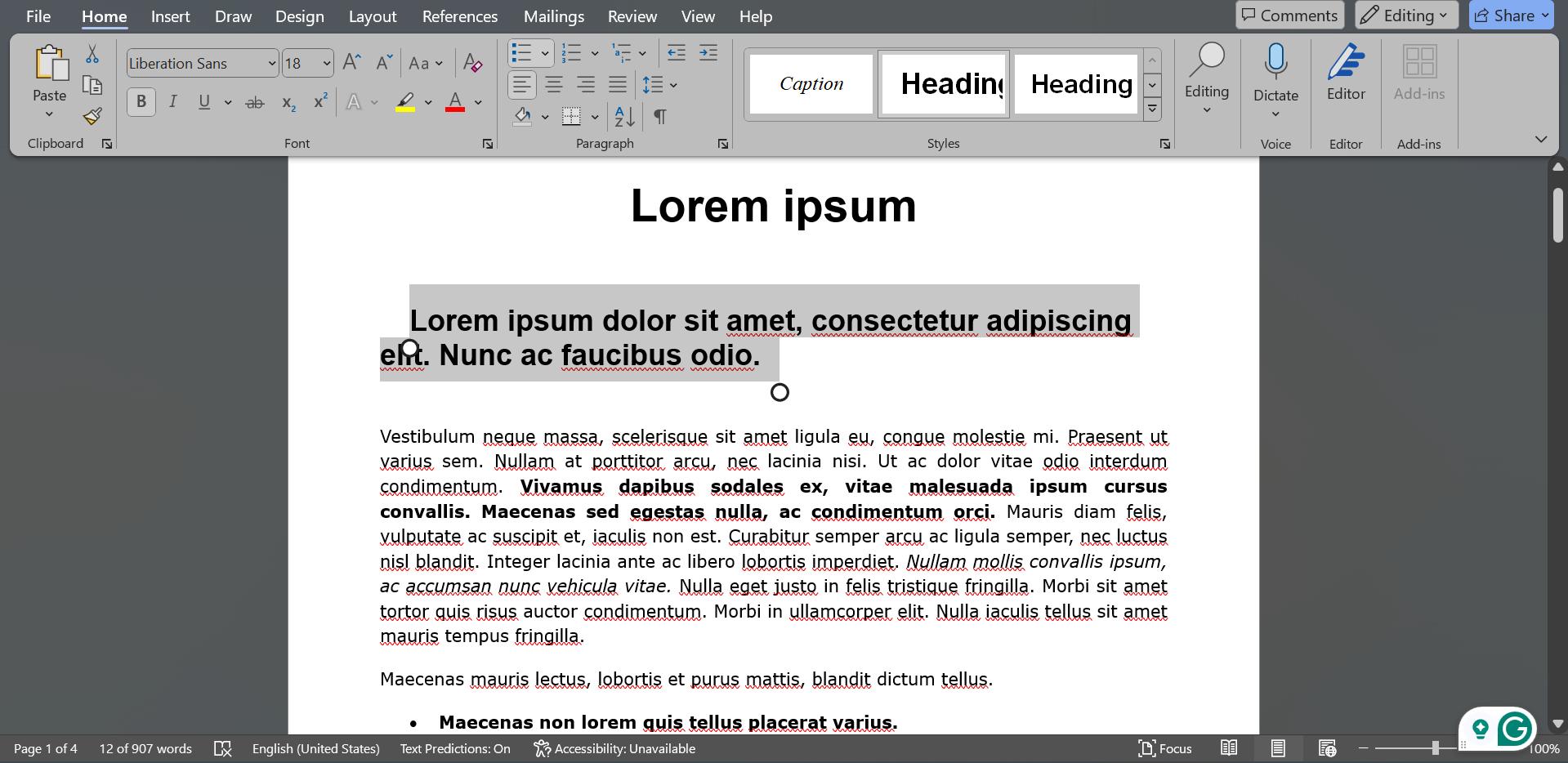1568x763 pixels.
Task: Apply yellow text highlight
Action: [406, 101]
